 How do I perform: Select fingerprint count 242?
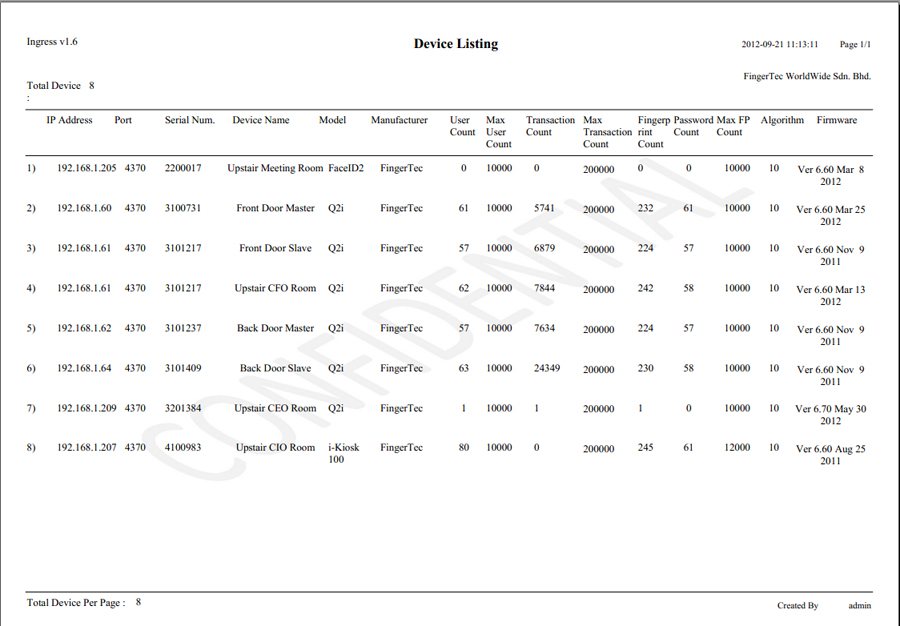[646, 288]
